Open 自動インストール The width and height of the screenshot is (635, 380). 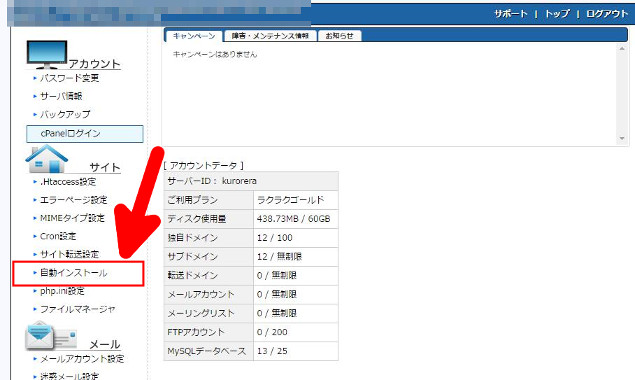pyautogui.click(x=73, y=273)
